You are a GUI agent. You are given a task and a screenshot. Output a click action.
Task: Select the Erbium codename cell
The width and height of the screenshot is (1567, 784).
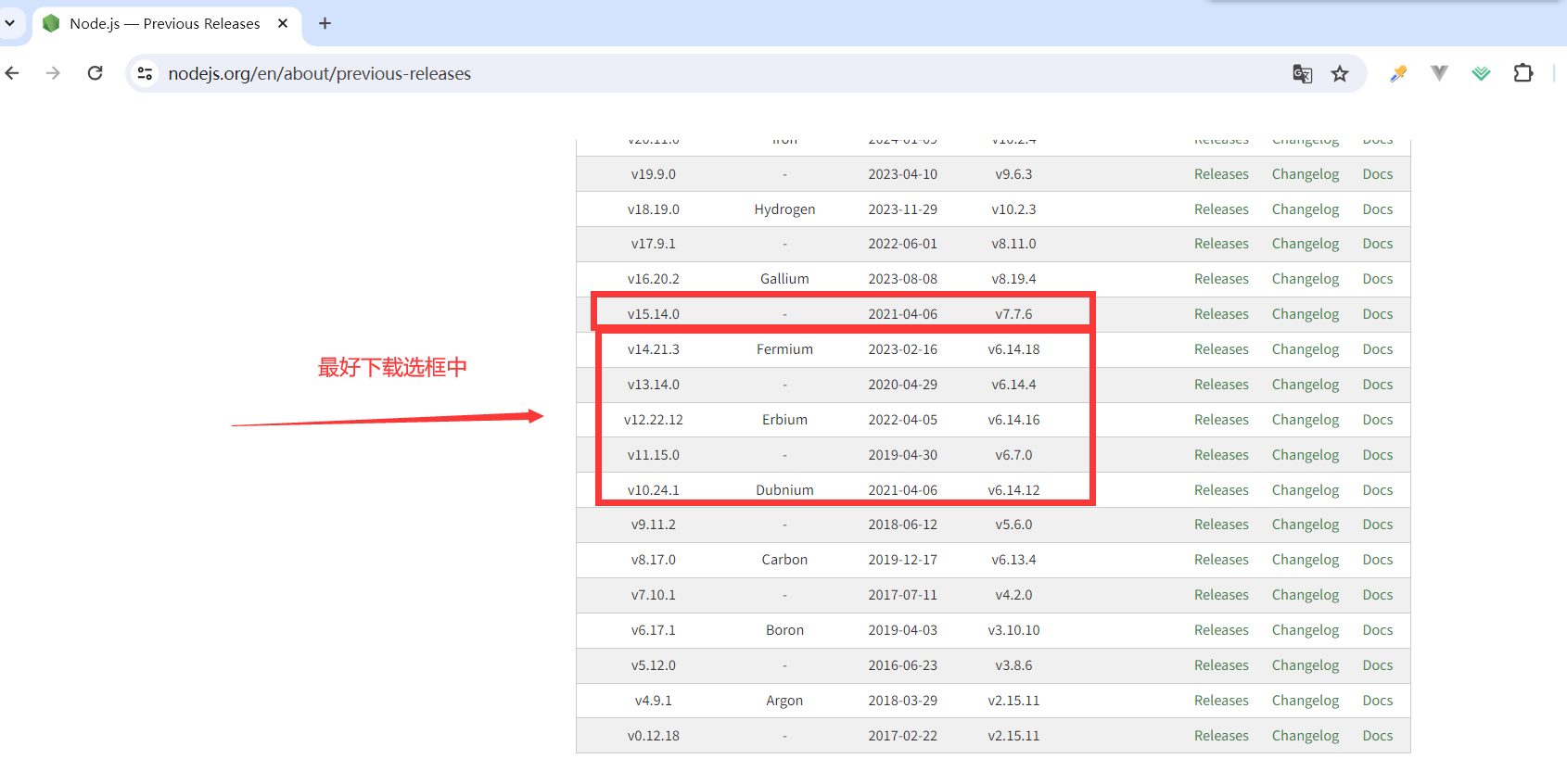point(784,420)
